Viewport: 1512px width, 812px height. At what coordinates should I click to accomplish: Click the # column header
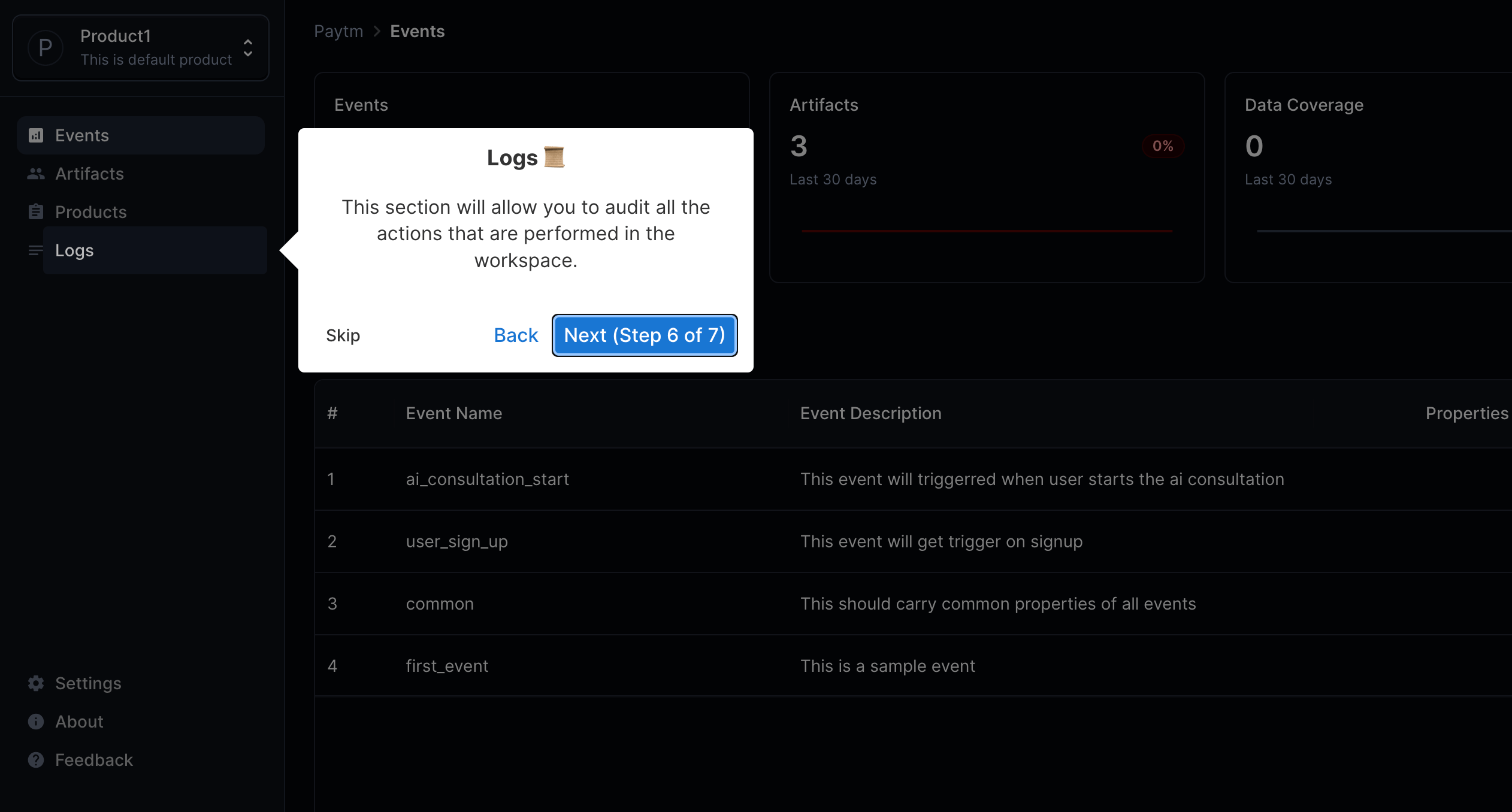click(332, 413)
